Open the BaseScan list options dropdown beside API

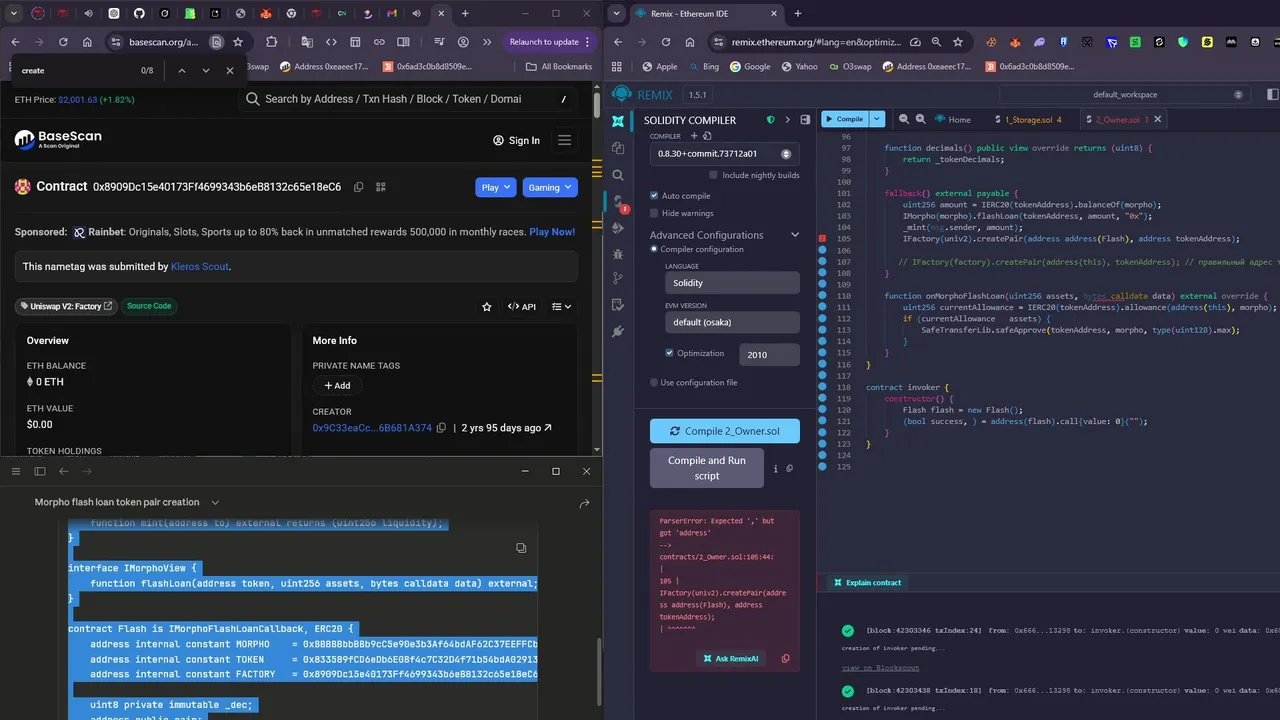(x=562, y=307)
